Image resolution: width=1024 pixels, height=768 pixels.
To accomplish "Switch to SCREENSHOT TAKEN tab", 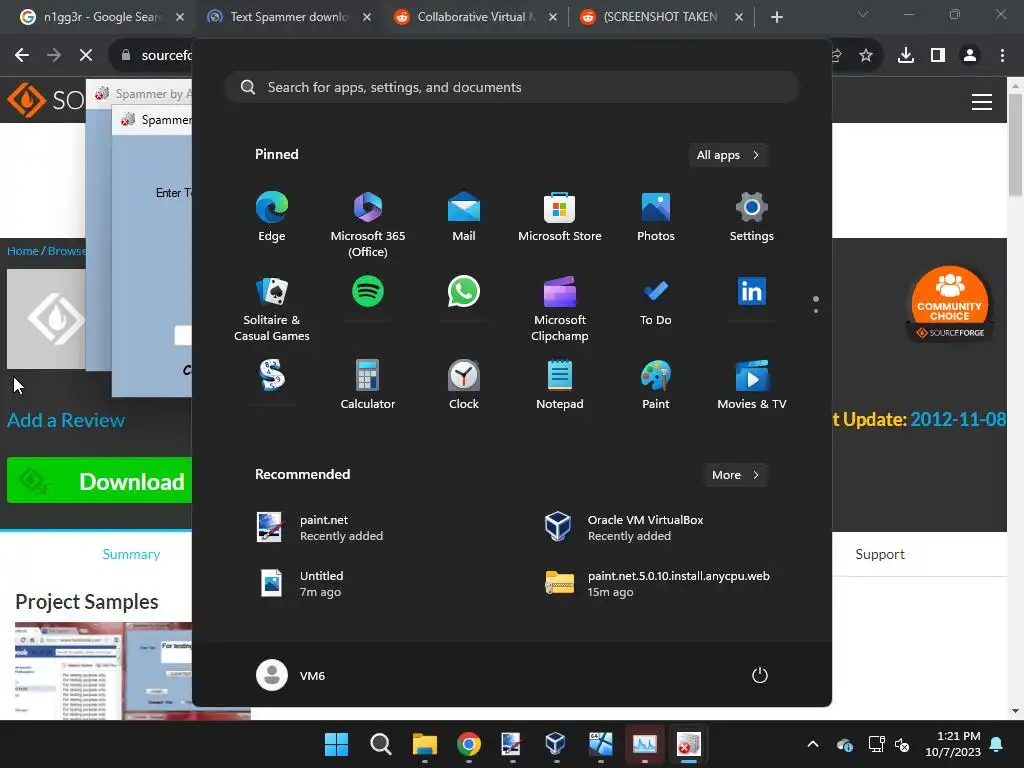I will pos(661,17).
